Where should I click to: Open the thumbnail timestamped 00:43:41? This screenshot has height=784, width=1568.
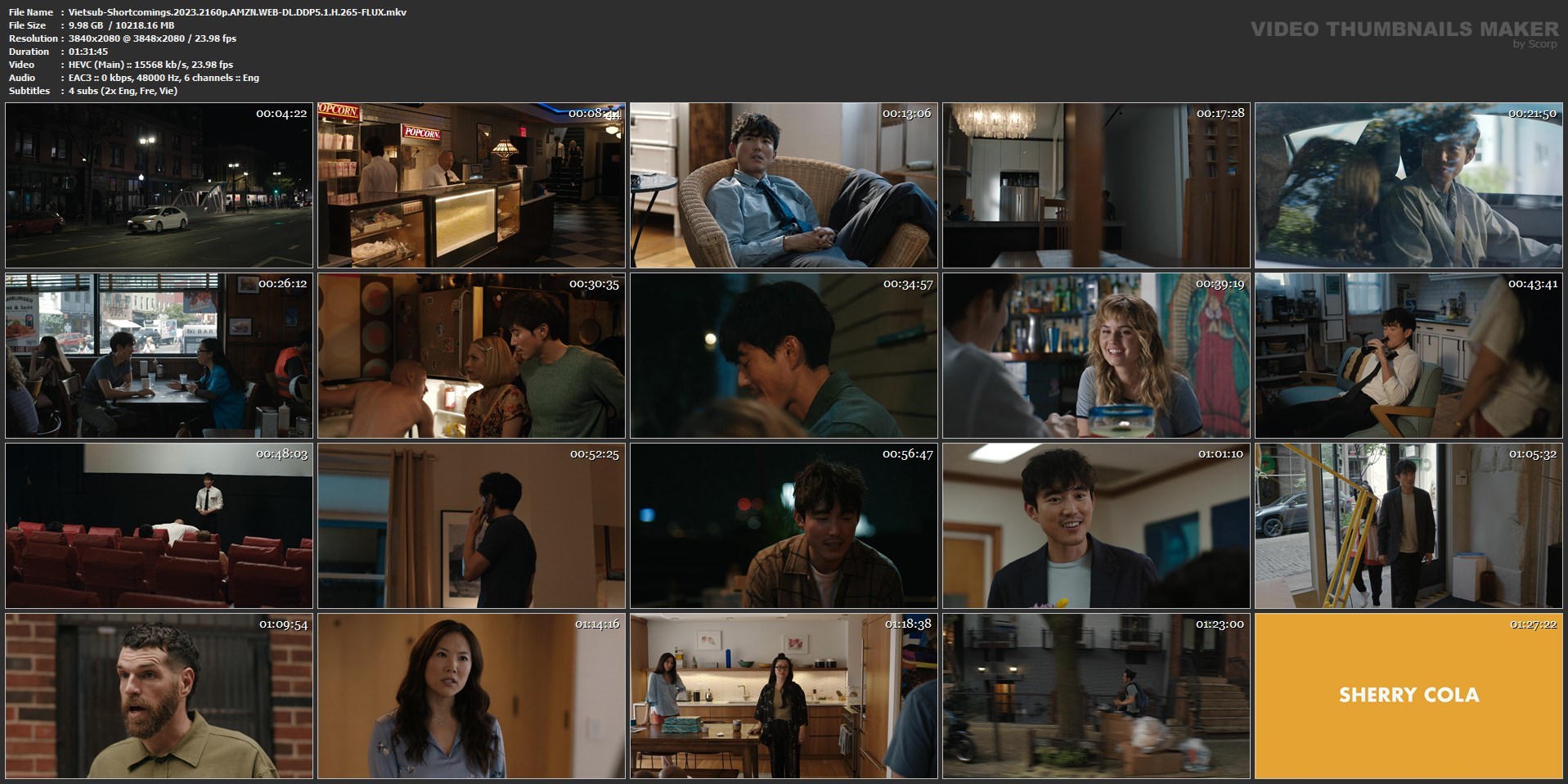[1409, 356]
